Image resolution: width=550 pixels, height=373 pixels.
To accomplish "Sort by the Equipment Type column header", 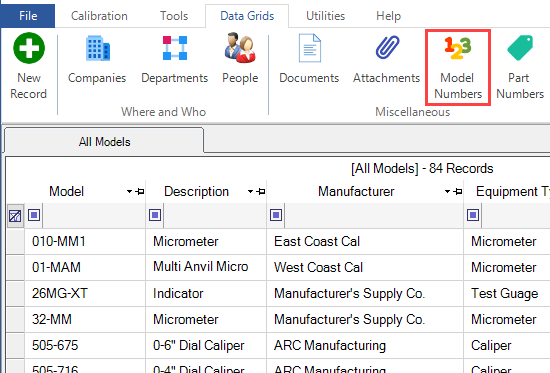I will (512, 192).
